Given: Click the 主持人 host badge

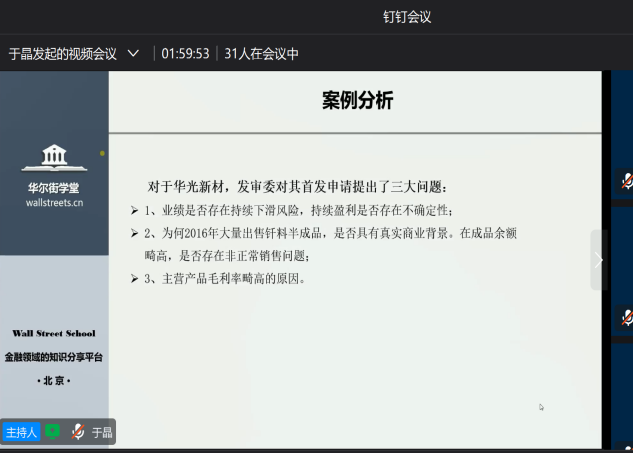Looking at the screenshot, I should tap(21, 432).
